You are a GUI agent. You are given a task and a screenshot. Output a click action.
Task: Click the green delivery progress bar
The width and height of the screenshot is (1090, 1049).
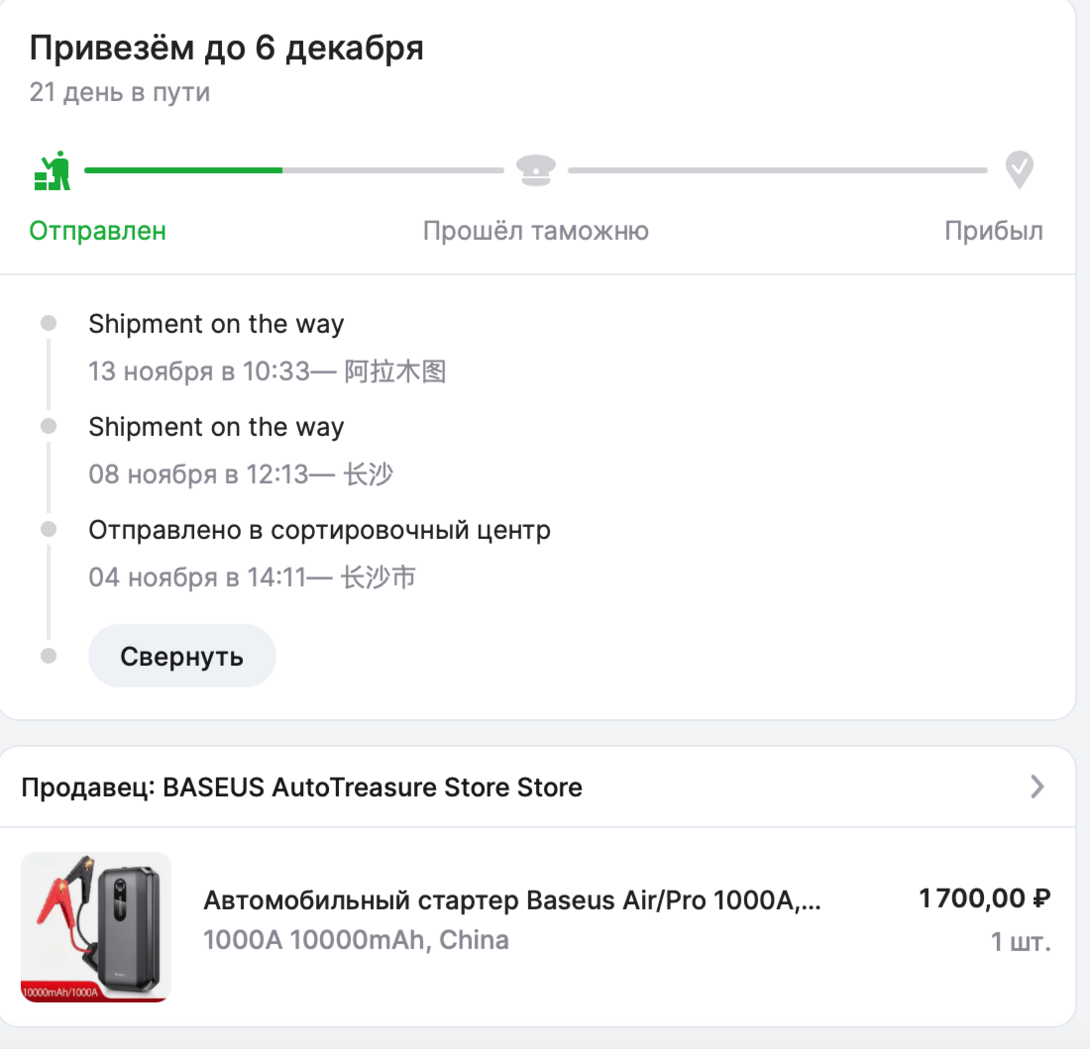pos(183,171)
